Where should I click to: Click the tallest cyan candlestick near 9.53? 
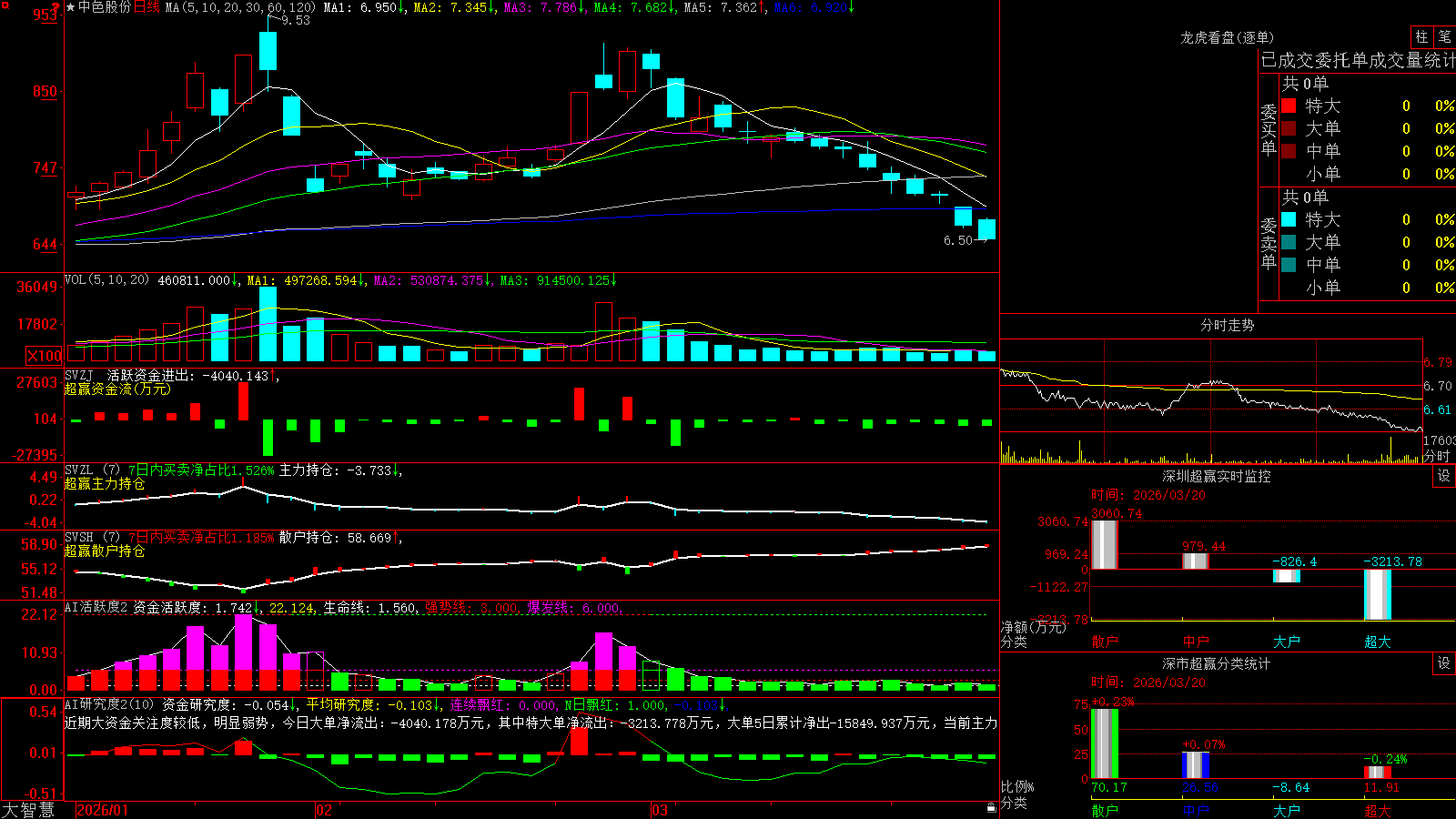pyautogui.click(x=268, y=51)
